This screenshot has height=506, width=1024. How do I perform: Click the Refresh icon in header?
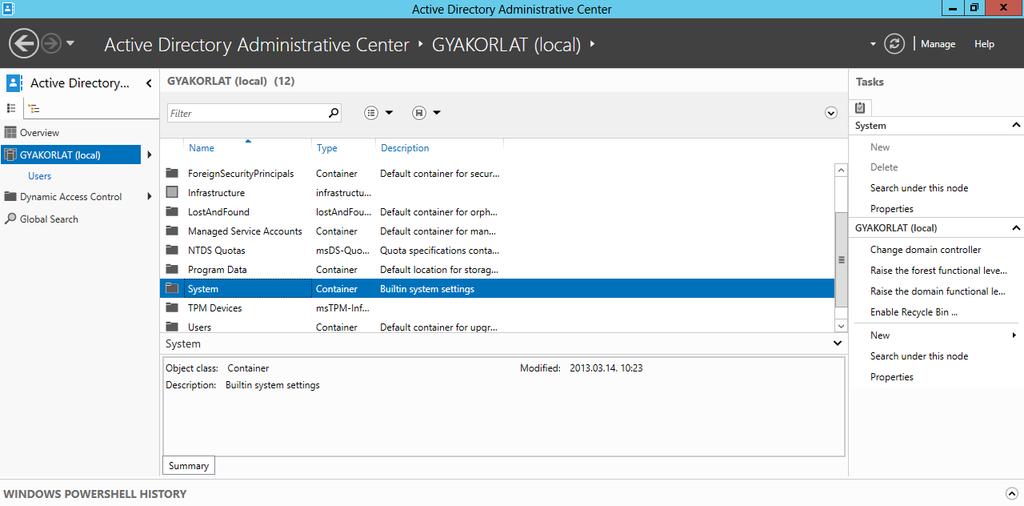click(x=894, y=44)
